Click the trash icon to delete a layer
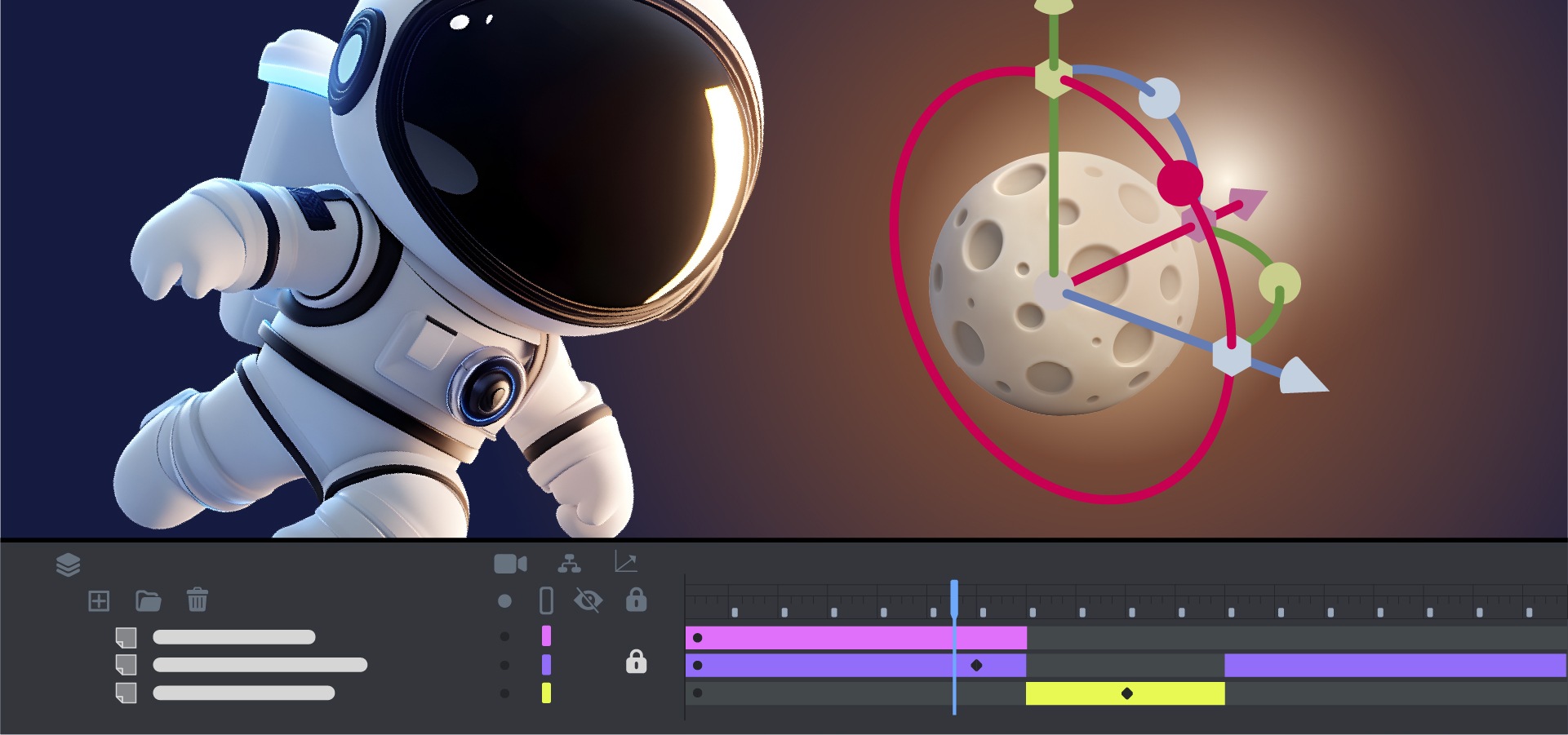The width and height of the screenshot is (1568, 735). 195,600
